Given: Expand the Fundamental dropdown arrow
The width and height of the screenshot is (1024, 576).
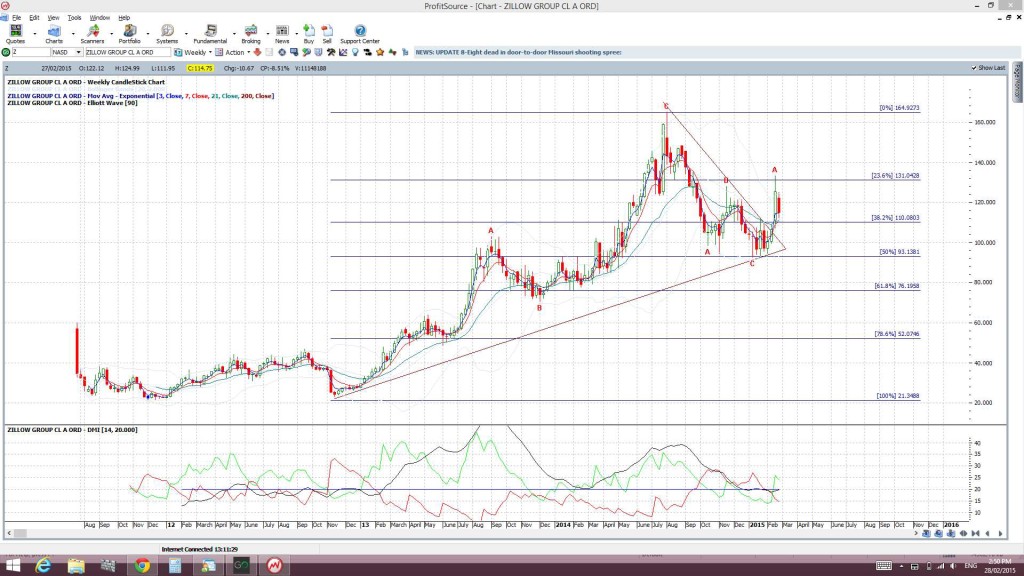Looking at the screenshot, I should (233, 33).
